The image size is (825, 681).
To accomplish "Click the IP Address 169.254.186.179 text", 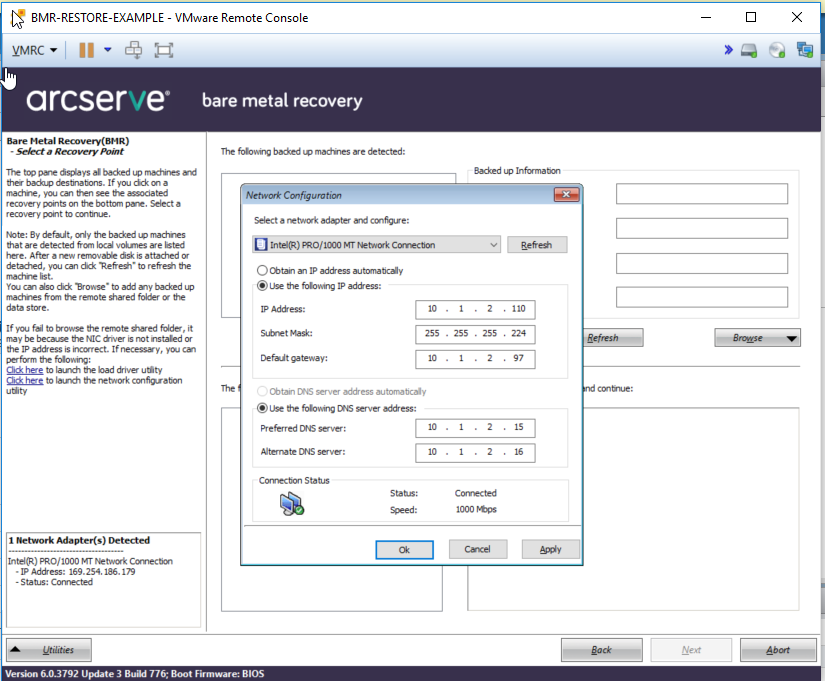I will click(x=78, y=572).
